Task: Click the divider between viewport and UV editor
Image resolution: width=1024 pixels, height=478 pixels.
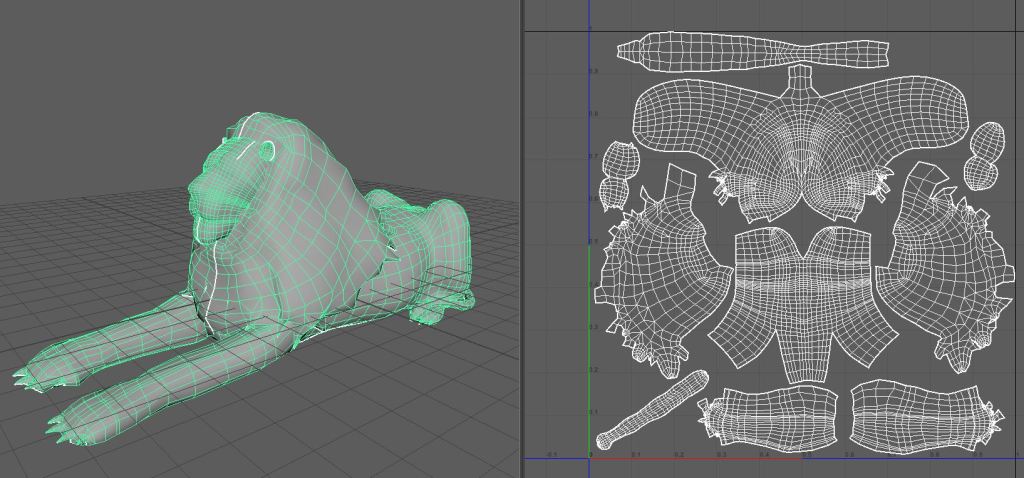Action: [x=521, y=240]
